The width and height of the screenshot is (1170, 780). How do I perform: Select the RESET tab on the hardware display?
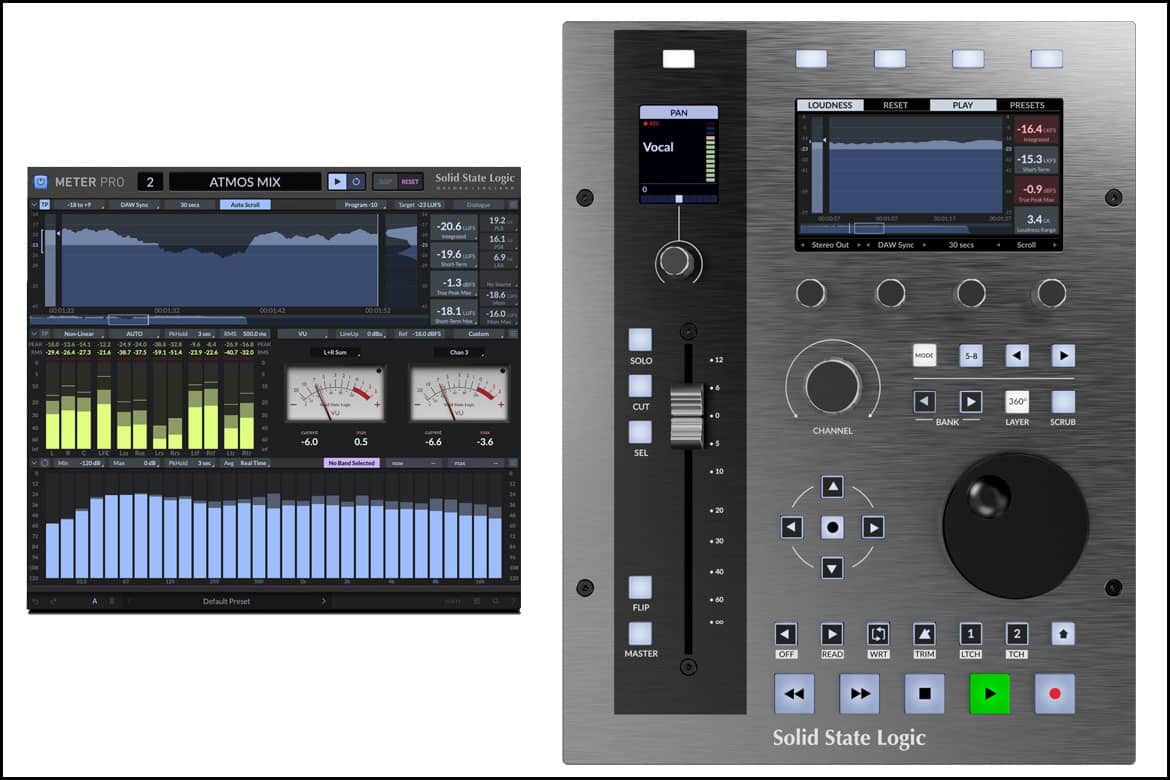tap(895, 105)
